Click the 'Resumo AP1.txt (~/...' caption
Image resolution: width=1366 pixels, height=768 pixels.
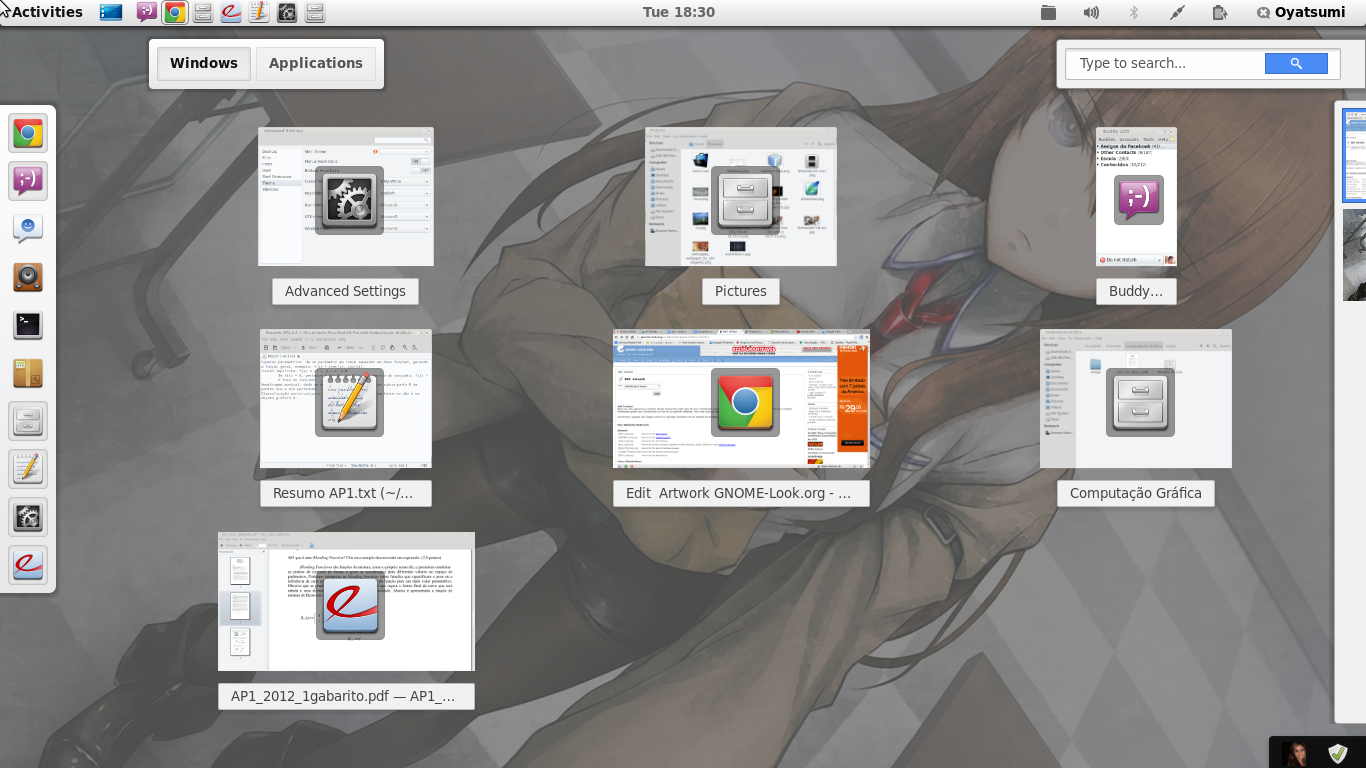[346, 493]
